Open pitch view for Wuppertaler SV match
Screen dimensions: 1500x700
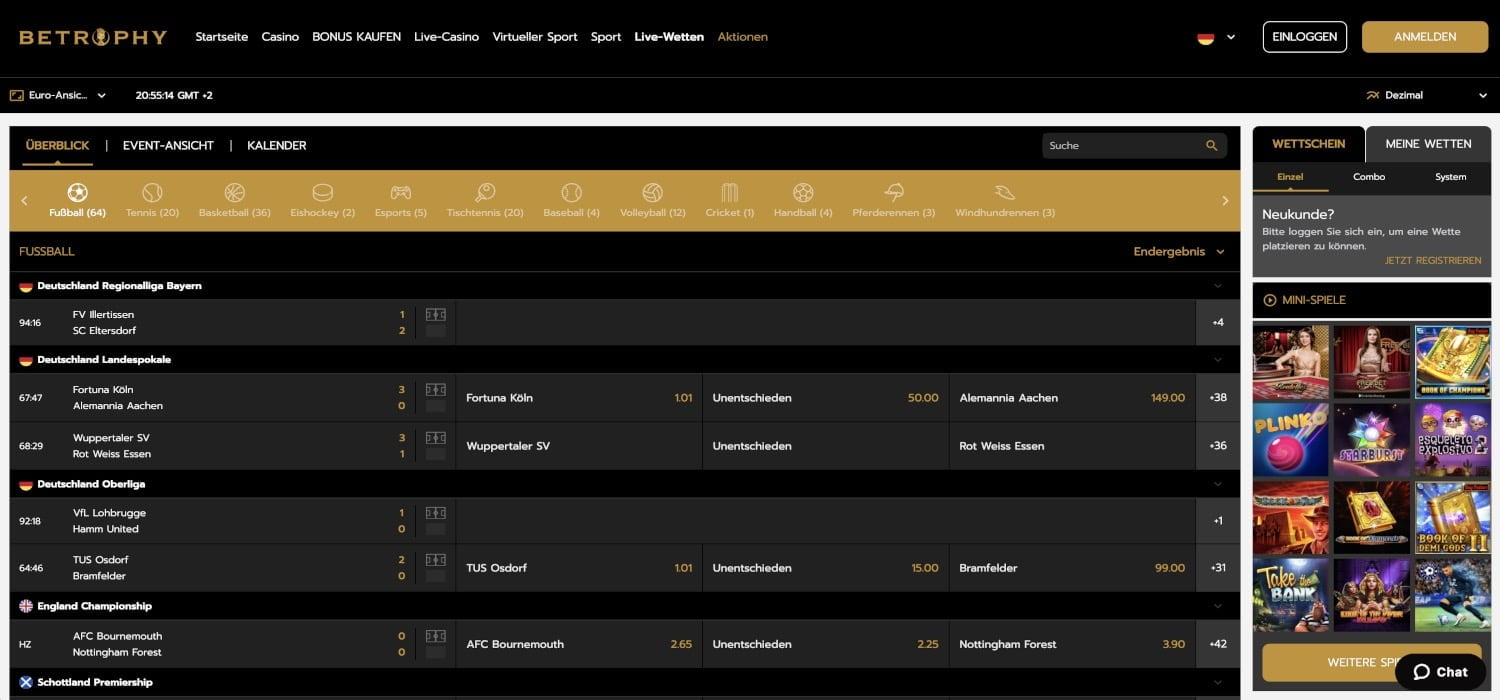click(x=435, y=437)
